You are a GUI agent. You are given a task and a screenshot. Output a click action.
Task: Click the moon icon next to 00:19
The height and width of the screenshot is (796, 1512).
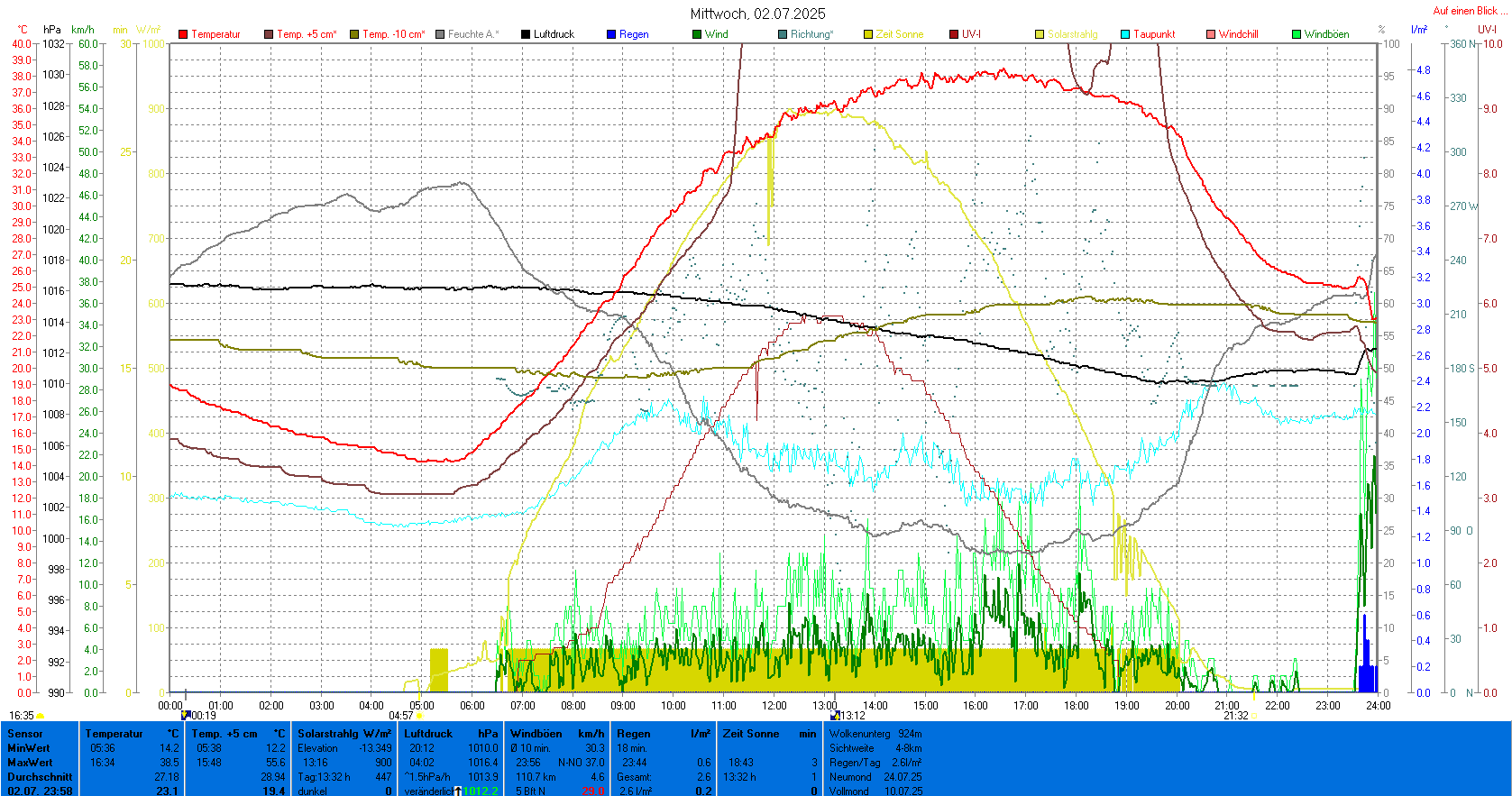coord(186,715)
